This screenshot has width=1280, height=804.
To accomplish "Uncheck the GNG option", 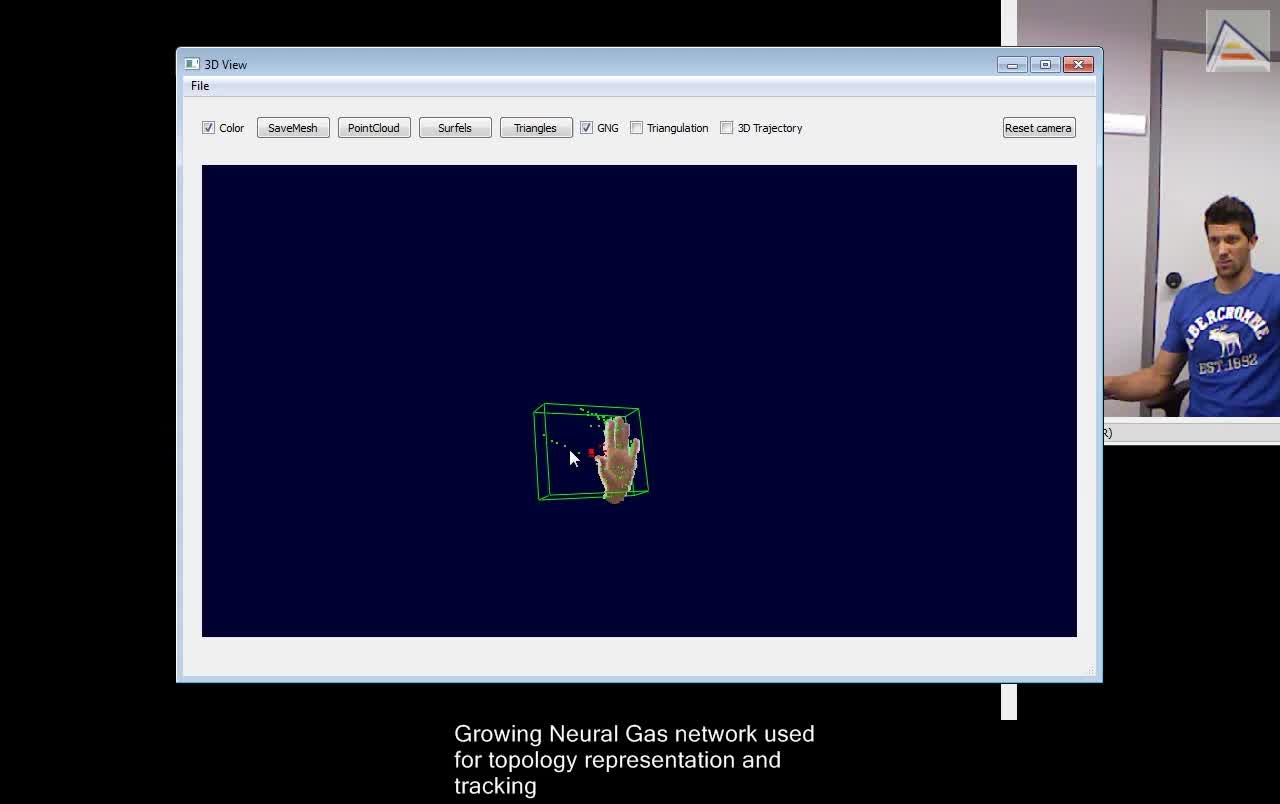I will click(586, 128).
